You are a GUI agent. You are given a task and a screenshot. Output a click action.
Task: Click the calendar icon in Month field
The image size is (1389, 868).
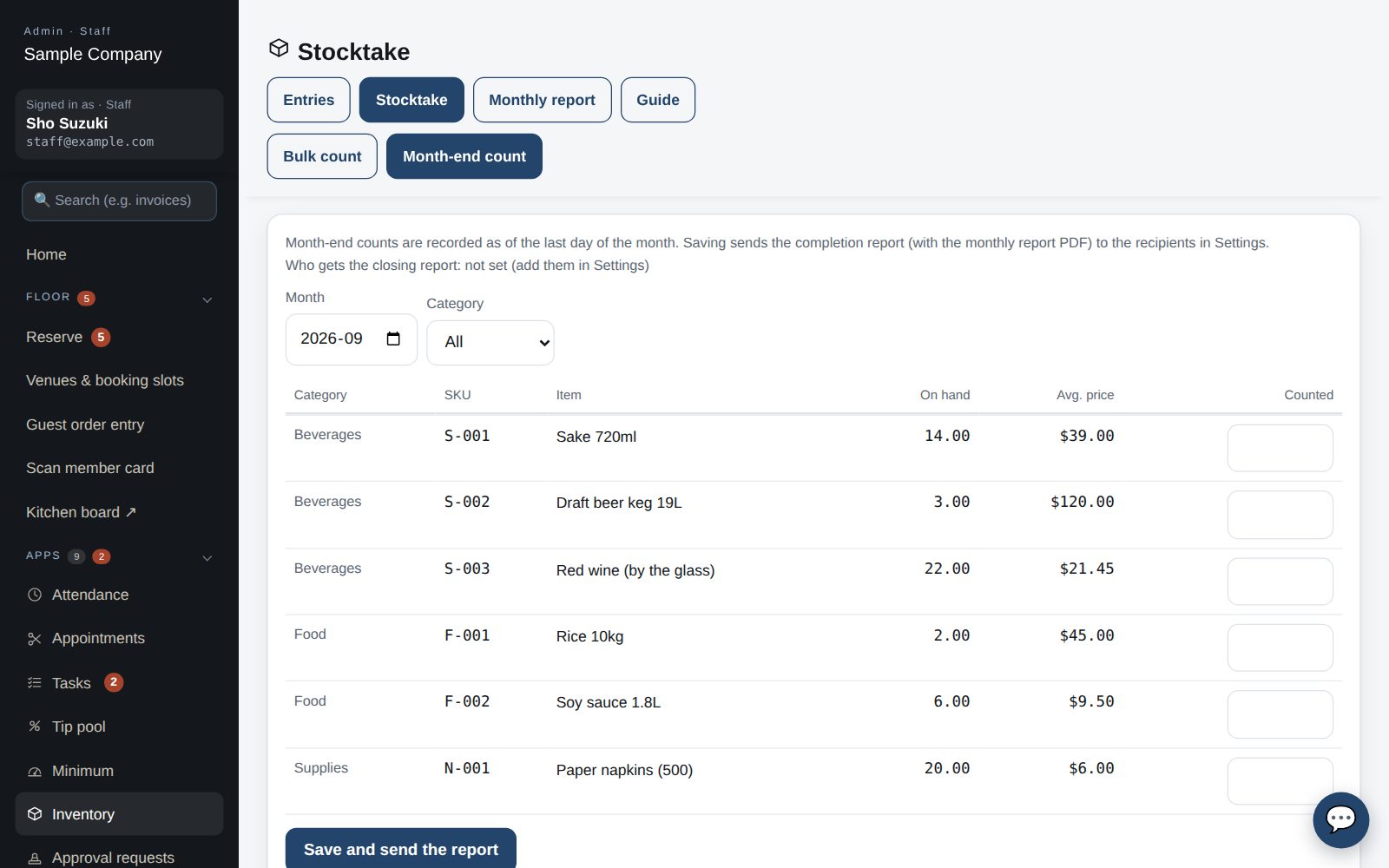393,339
